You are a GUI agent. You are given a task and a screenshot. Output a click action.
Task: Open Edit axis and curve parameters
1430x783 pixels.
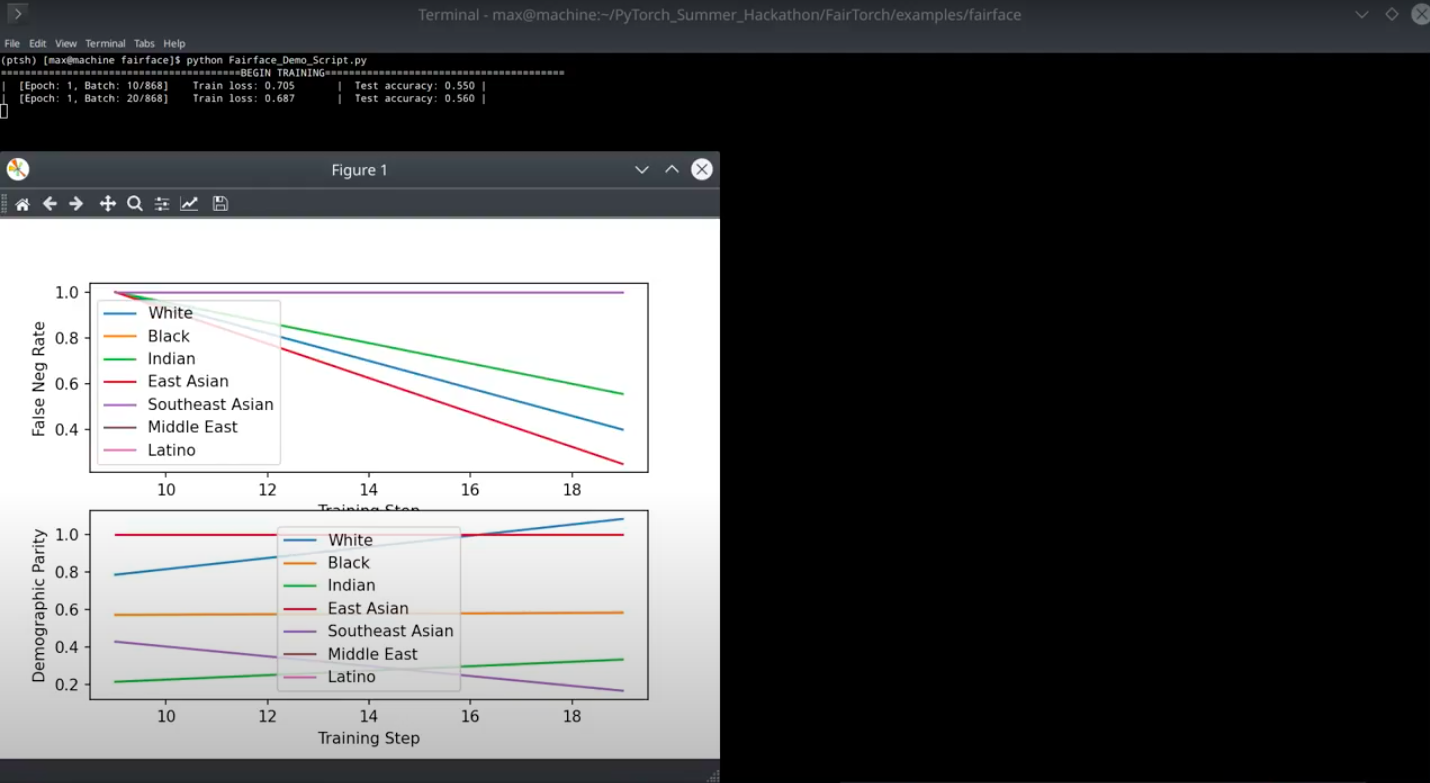pyautogui.click(x=189, y=204)
